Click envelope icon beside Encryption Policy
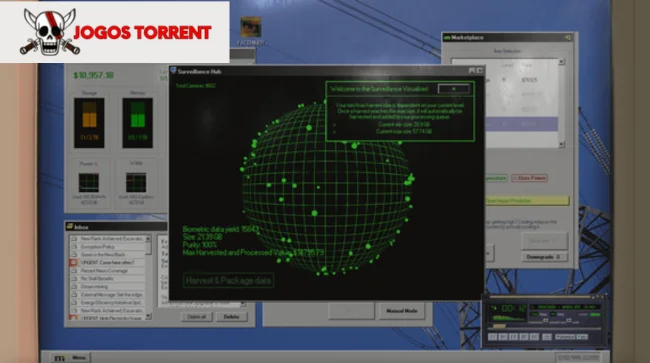Screen dimensions: 650x363 point(74,247)
